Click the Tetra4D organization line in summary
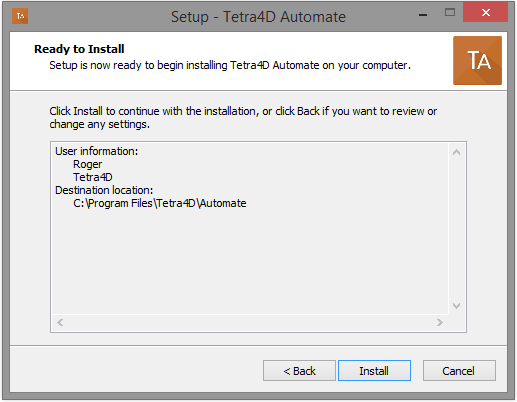This screenshot has width=517, height=402. click(93, 177)
